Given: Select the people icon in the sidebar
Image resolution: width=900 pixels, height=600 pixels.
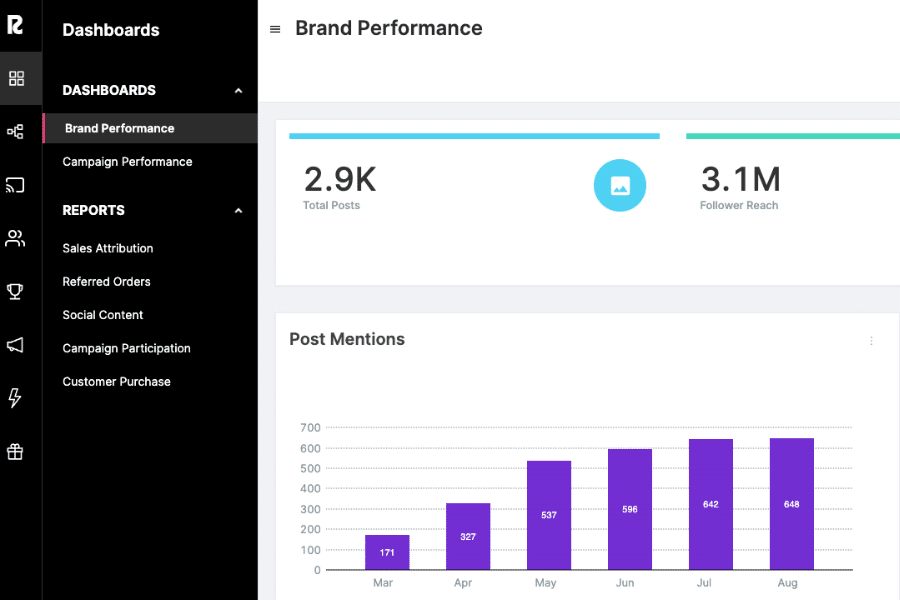Looking at the screenshot, I should coord(16,238).
